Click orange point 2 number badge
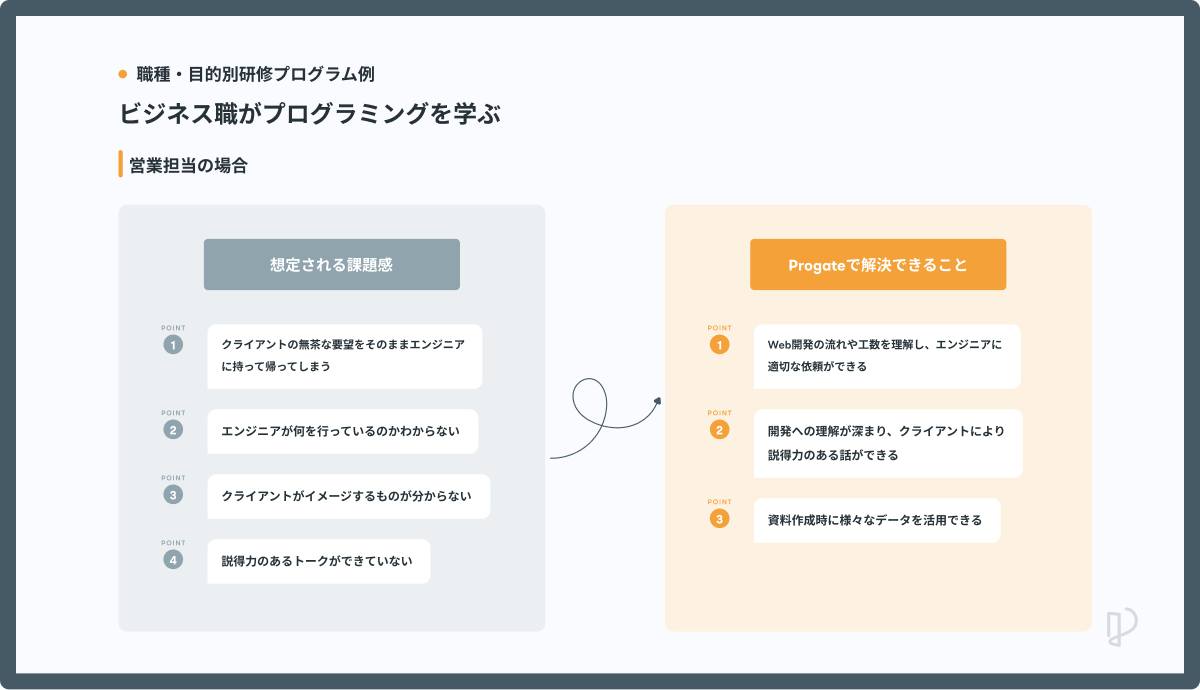The height and width of the screenshot is (690, 1200). (719, 430)
